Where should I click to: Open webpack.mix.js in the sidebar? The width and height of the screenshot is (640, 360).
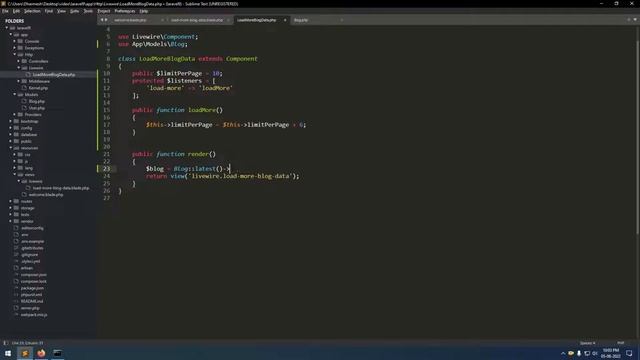[x=34, y=315]
